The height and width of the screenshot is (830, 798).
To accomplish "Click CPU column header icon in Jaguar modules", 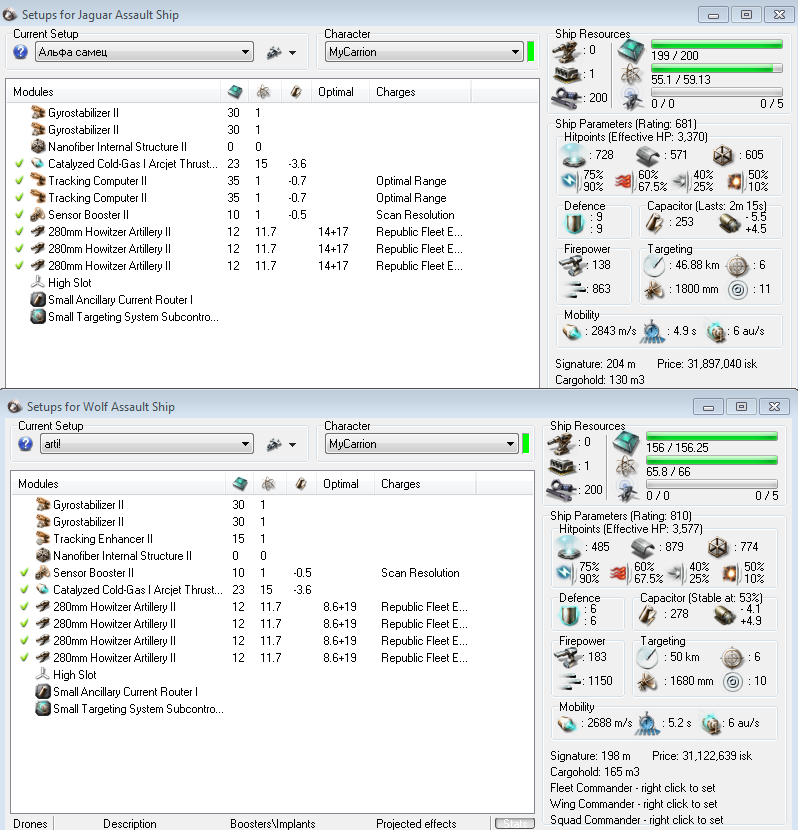I will (235, 92).
